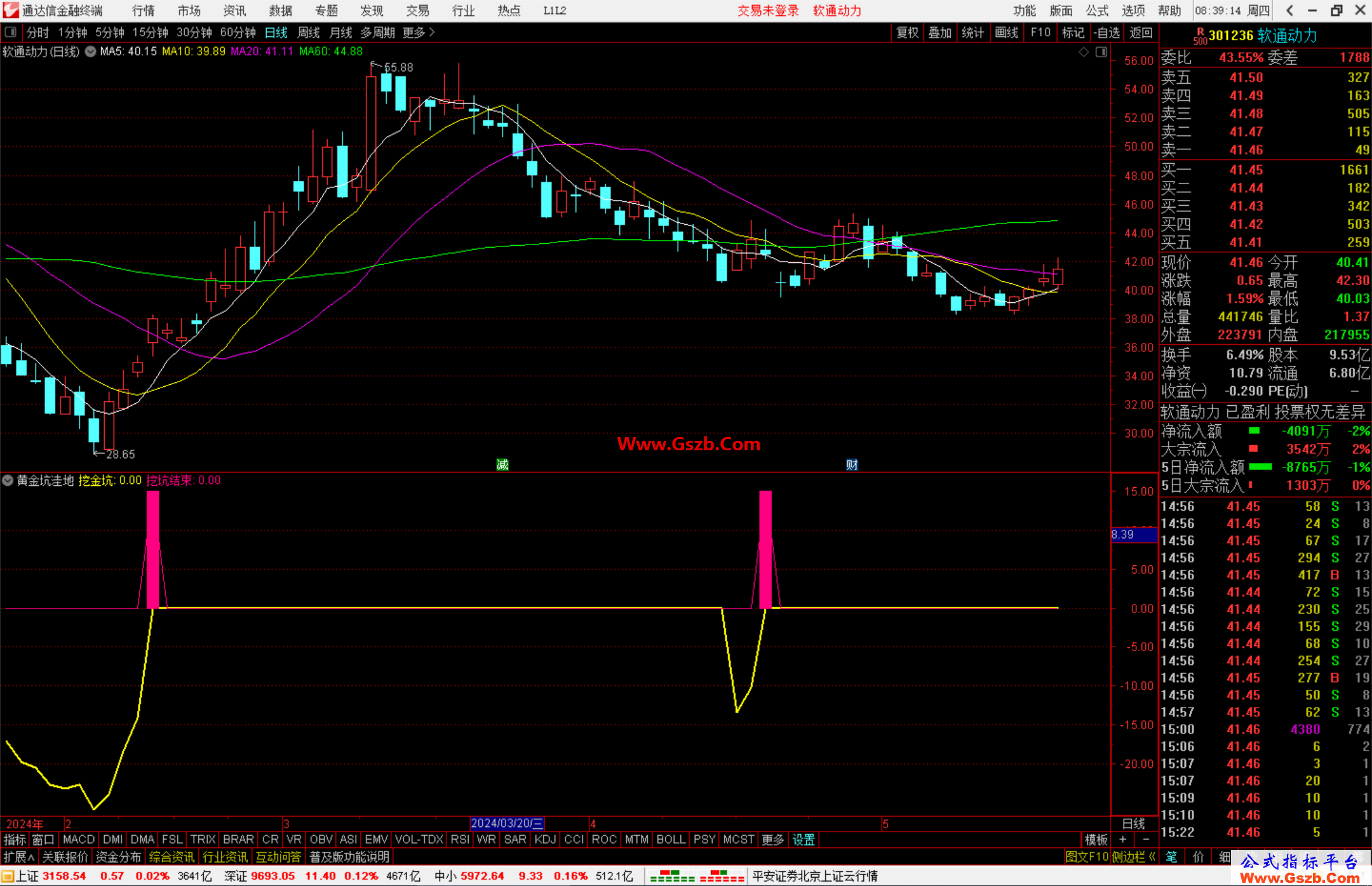Click the back arrow in title bar

click(x=1289, y=10)
